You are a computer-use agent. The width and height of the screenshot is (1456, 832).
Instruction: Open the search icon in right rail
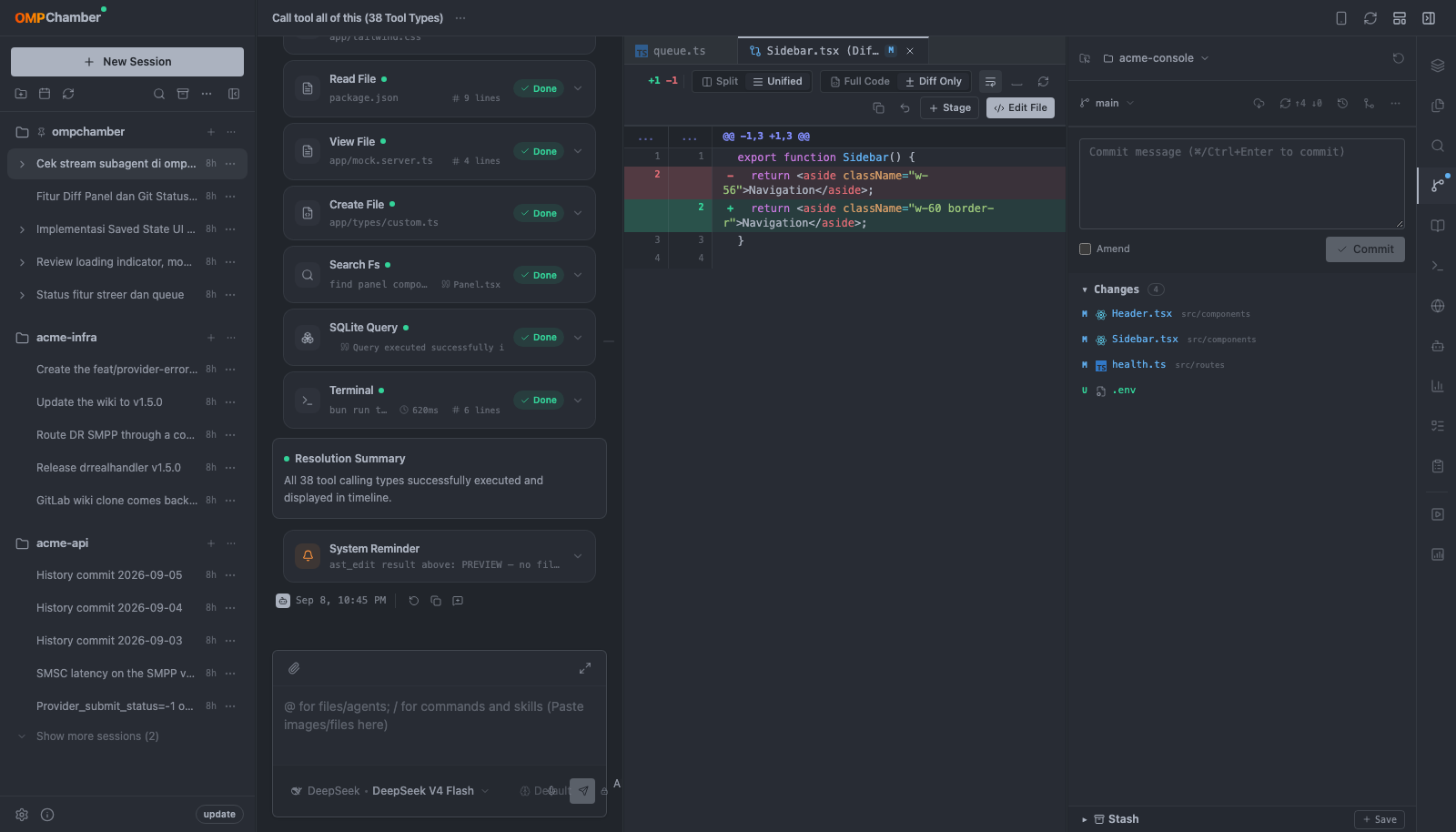(1438, 146)
